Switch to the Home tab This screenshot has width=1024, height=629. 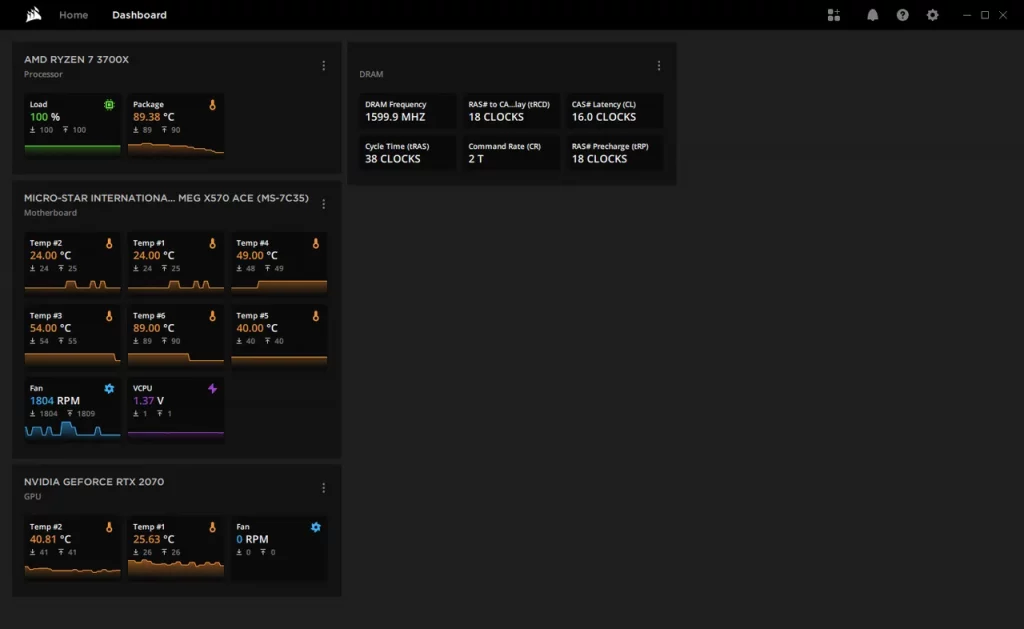[73, 15]
